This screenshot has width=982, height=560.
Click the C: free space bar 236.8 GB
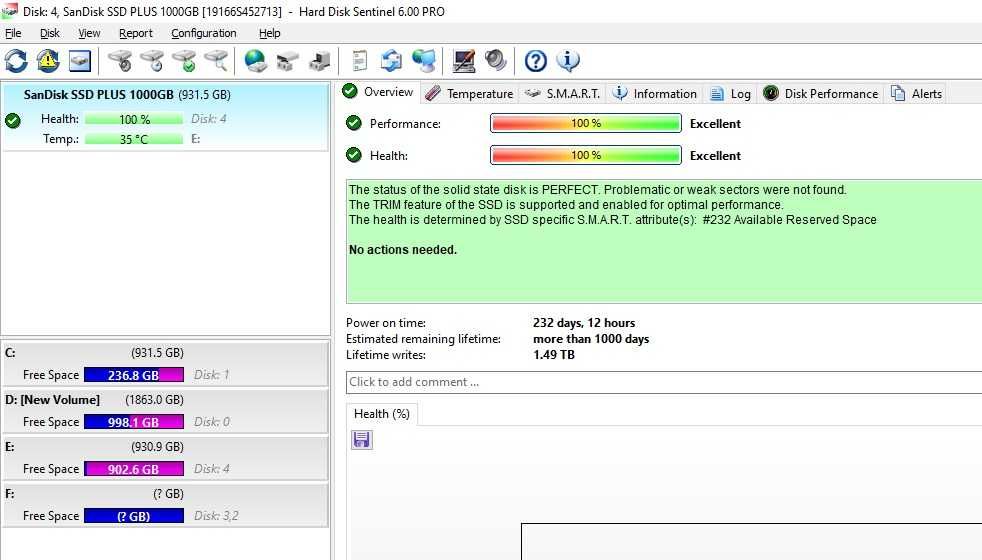pos(134,375)
